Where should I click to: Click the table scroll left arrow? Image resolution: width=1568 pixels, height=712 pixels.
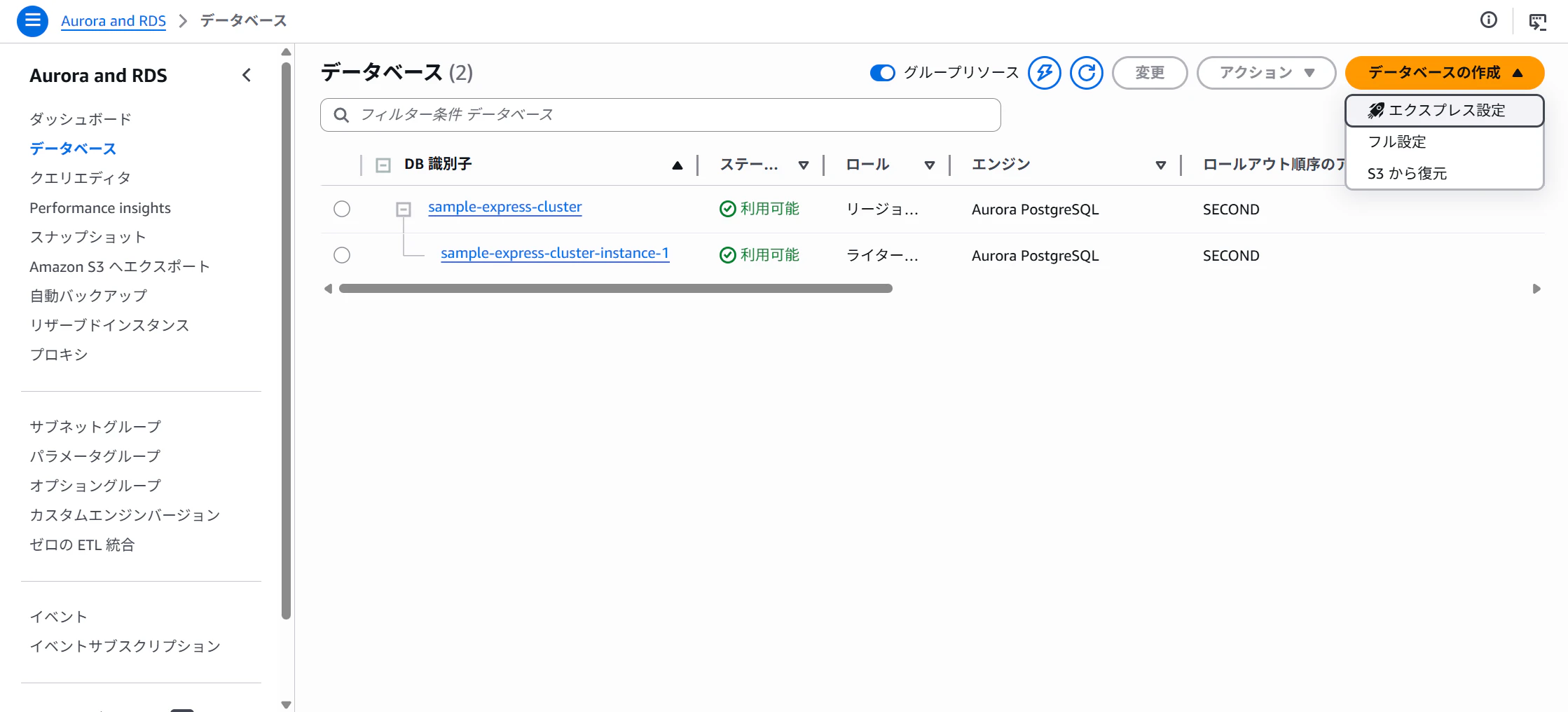pyautogui.click(x=328, y=289)
